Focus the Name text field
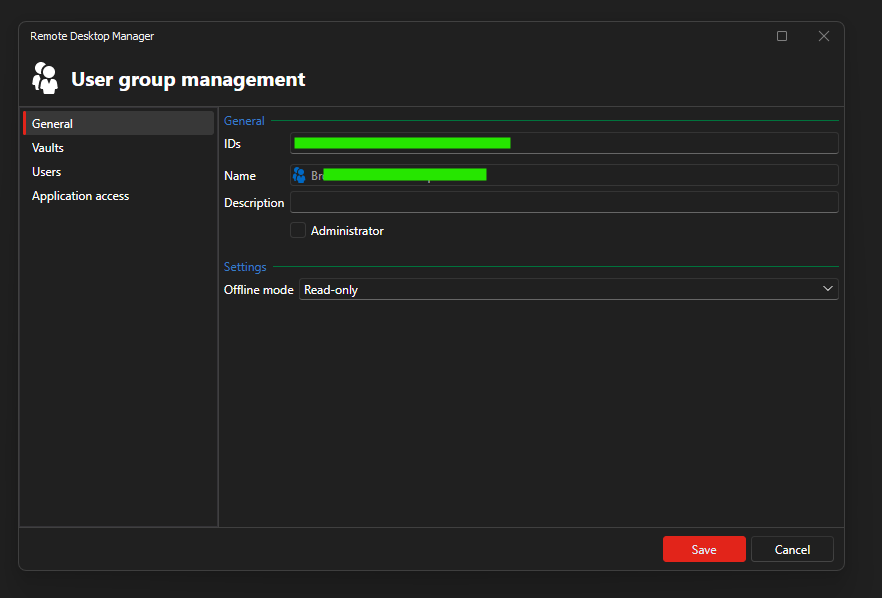 (x=564, y=175)
